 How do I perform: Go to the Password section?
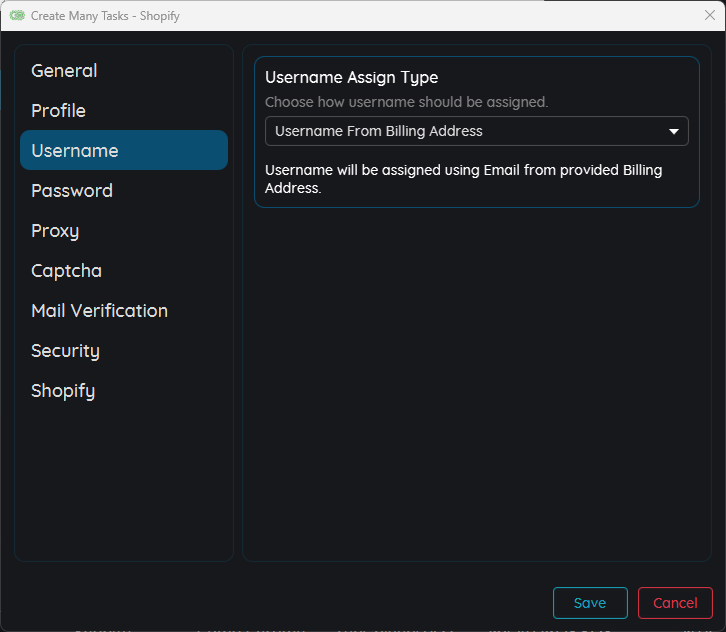(72, 191)
